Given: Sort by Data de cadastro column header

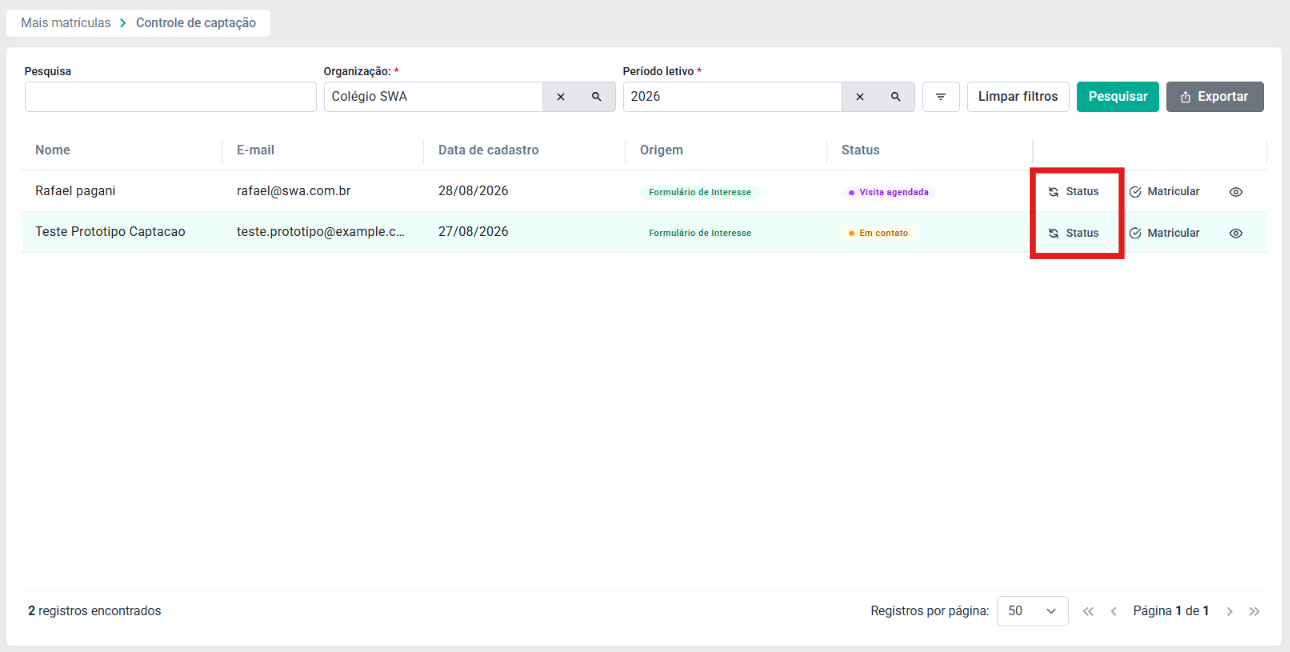Looking at the screenshot, I should 488,150.
